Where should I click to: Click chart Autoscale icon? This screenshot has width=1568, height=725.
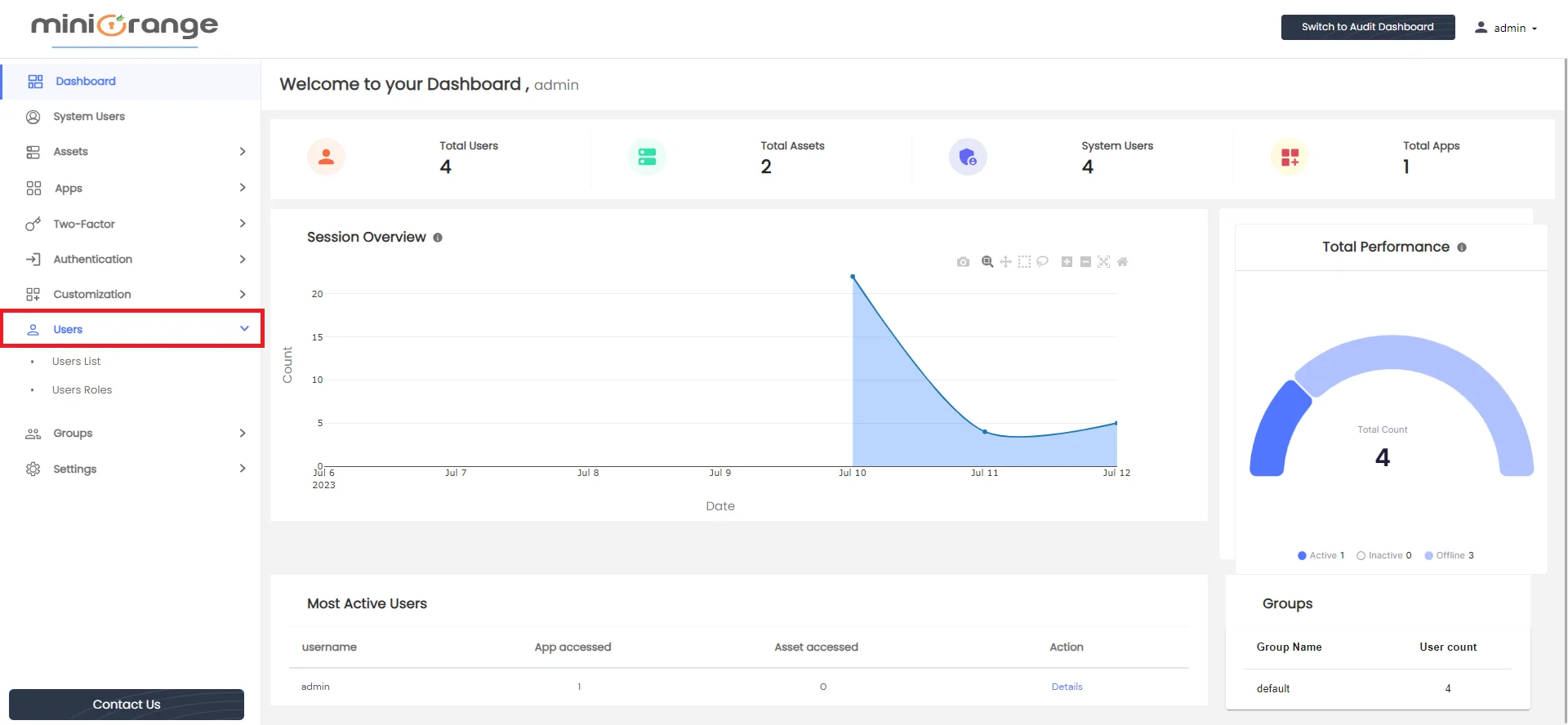click(1103, 262)
